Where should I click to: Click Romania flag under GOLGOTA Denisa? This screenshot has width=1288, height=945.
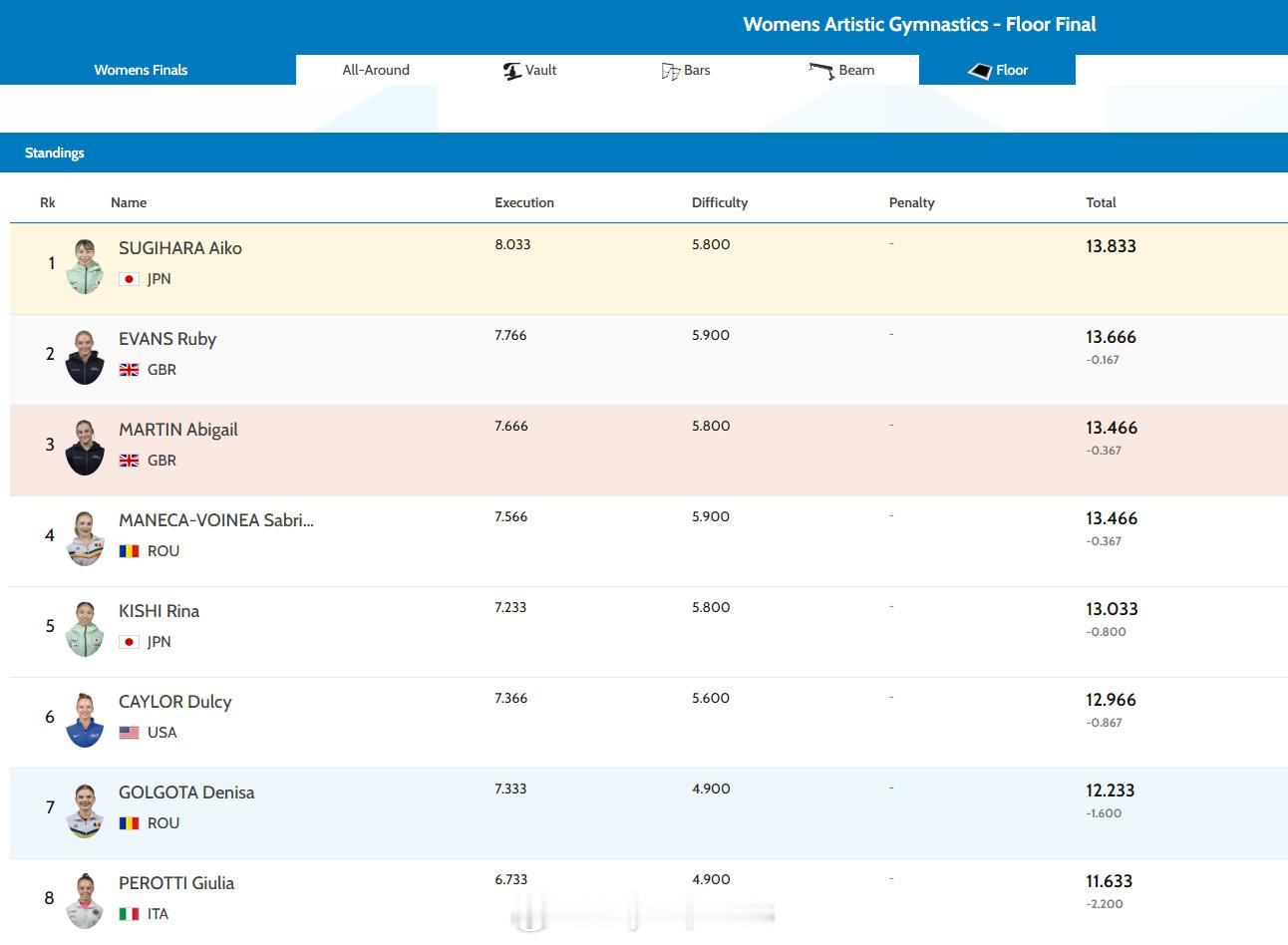pyautogui.click(x=129, y=823)
